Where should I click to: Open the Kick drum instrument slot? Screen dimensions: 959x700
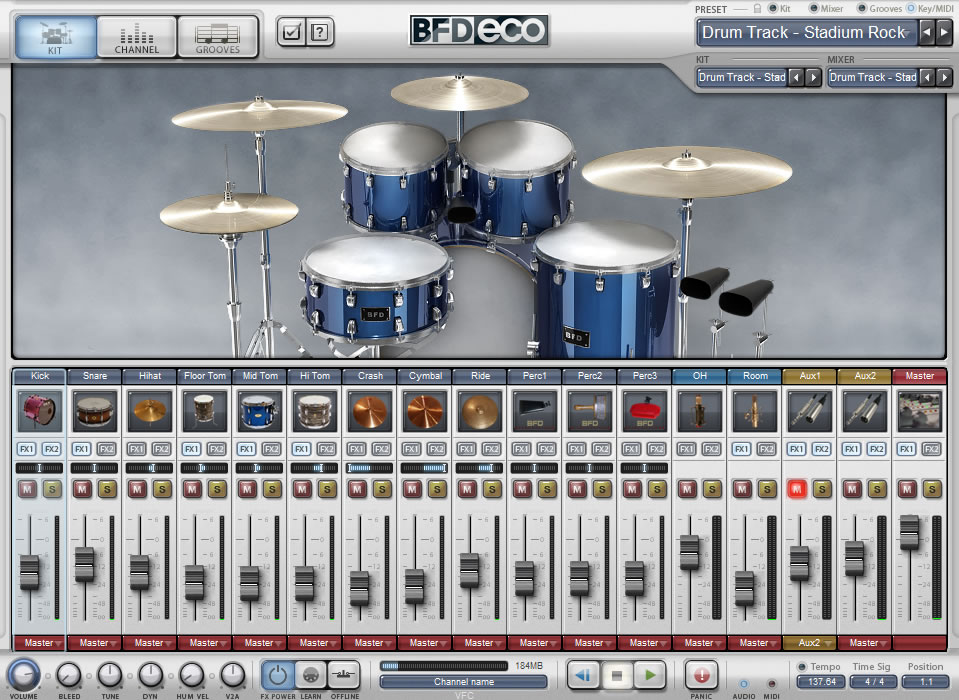[40, 411]
